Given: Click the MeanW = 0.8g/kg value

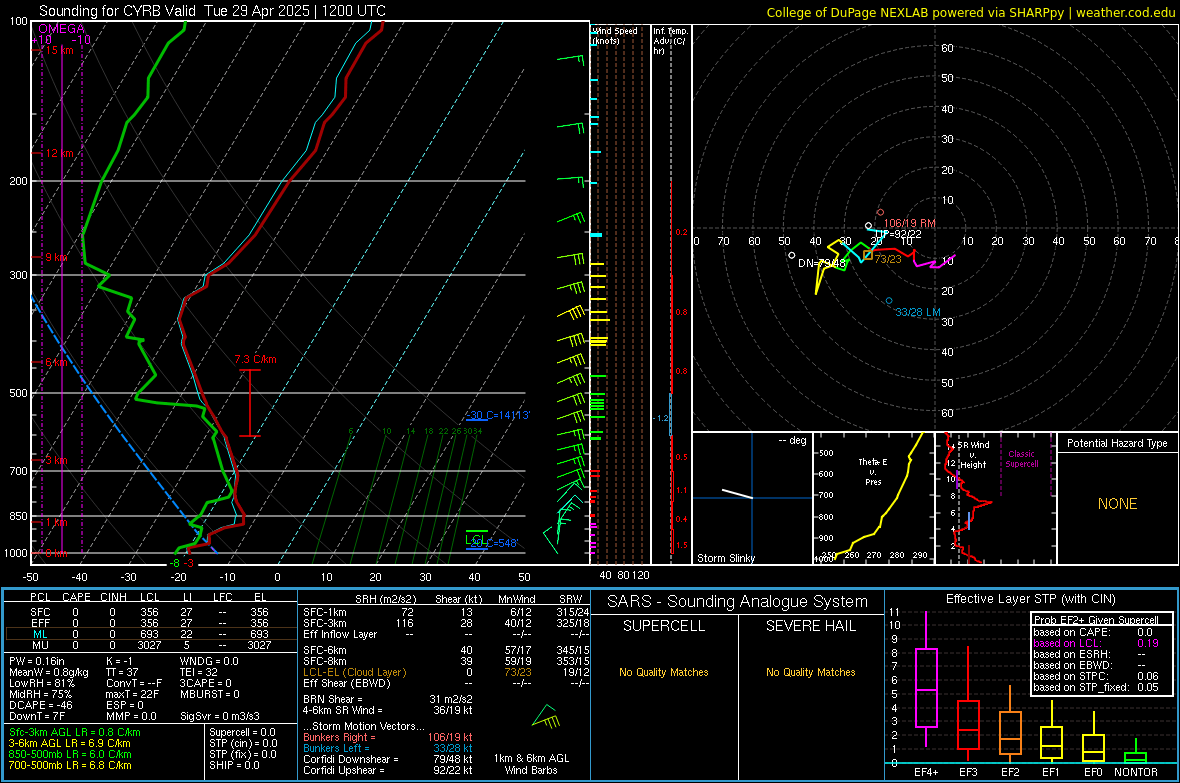Looking at the screenshot, I should [49, 672].
